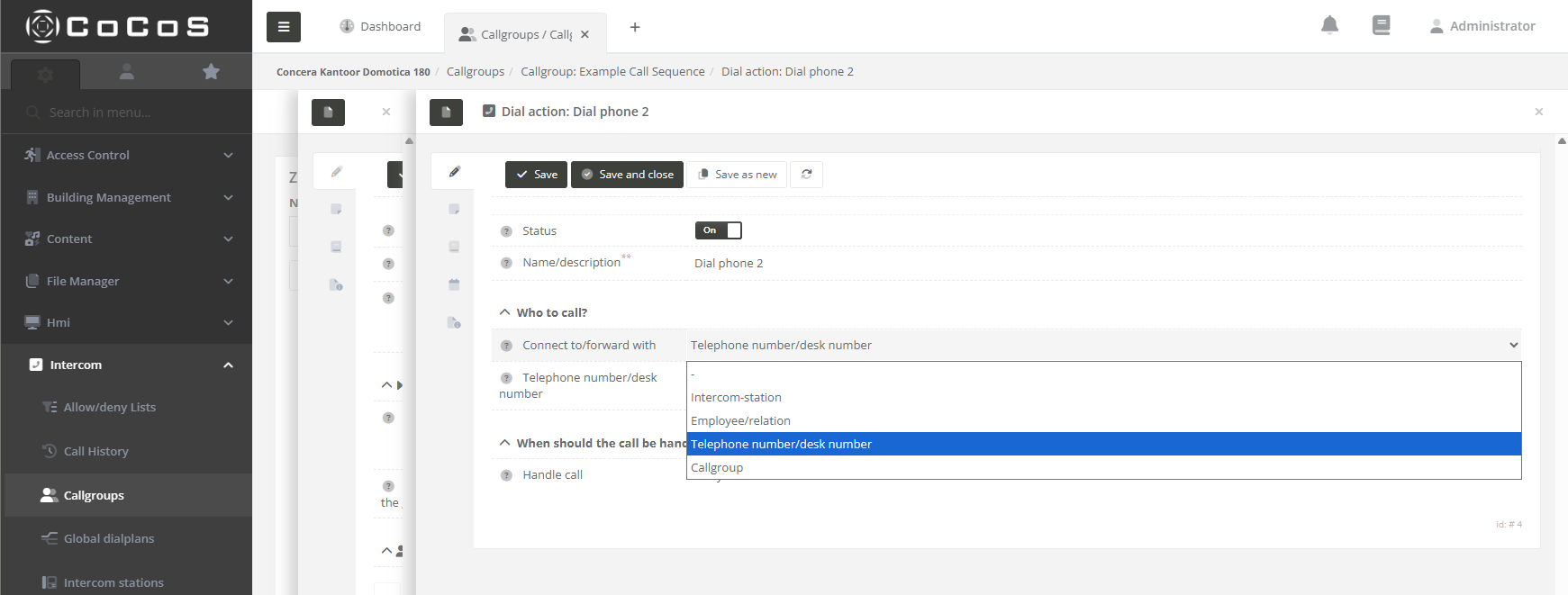This screenshot has width=1568, height=595.
Task: Open Call History in the sidebar
Action: [x=95, y=451]
